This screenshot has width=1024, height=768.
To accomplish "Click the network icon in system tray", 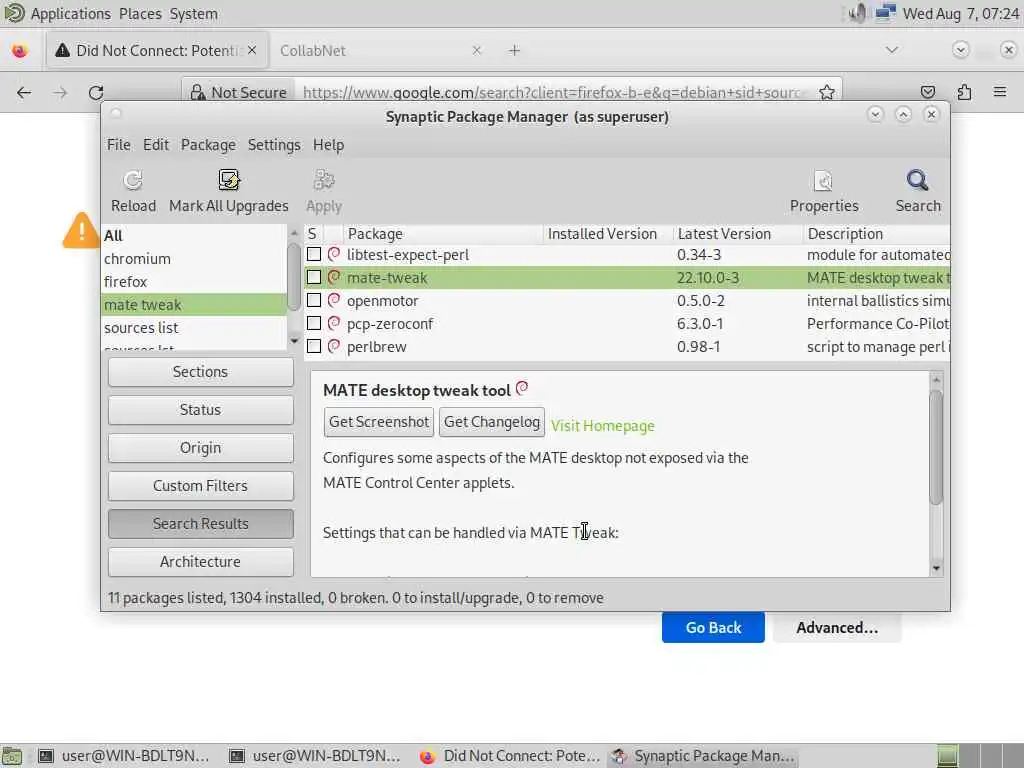I will pos(885,13).
